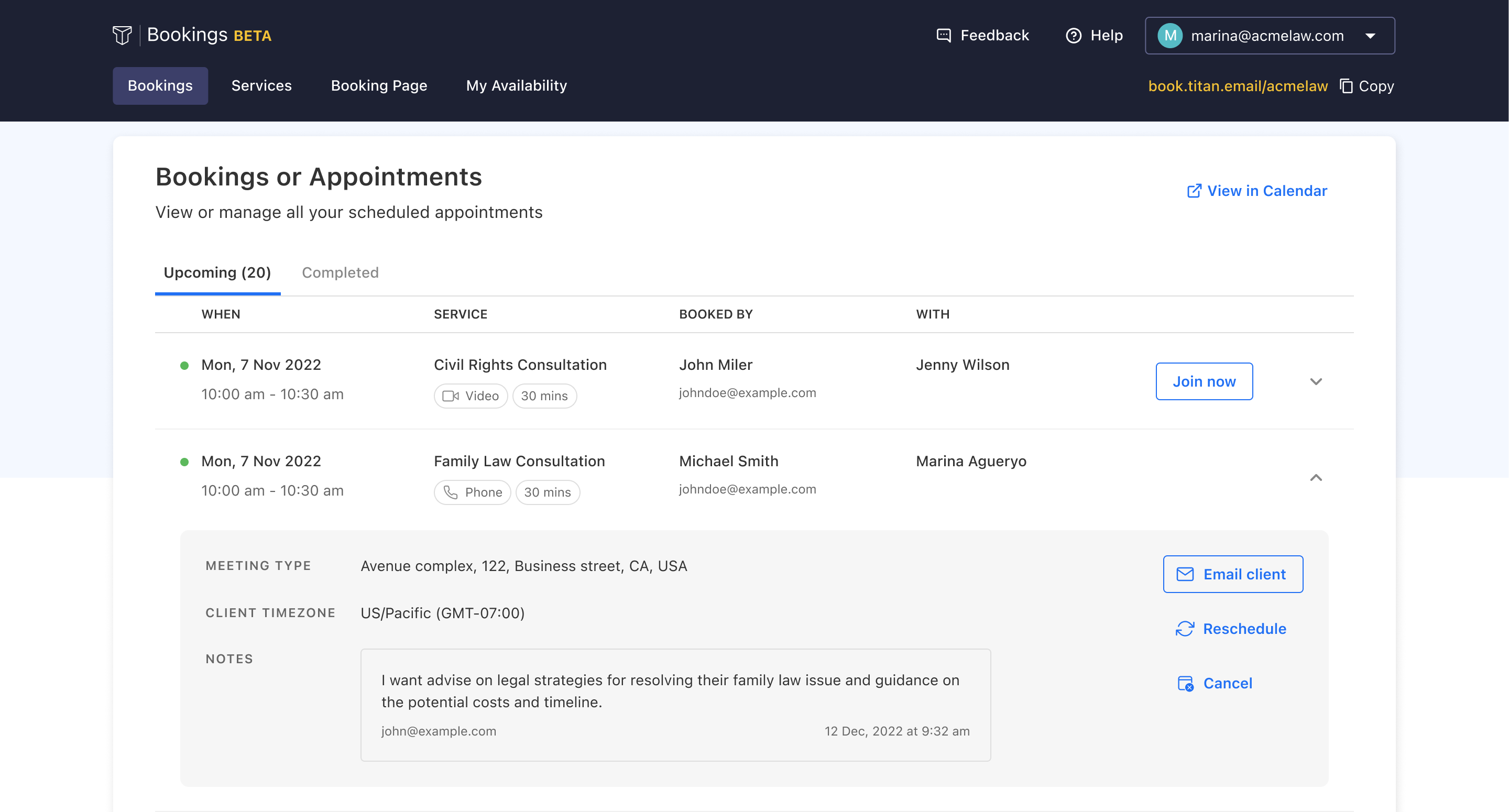Click the MEETING TYPE label
Screen dimensions: 1509x812
(258, 566)
